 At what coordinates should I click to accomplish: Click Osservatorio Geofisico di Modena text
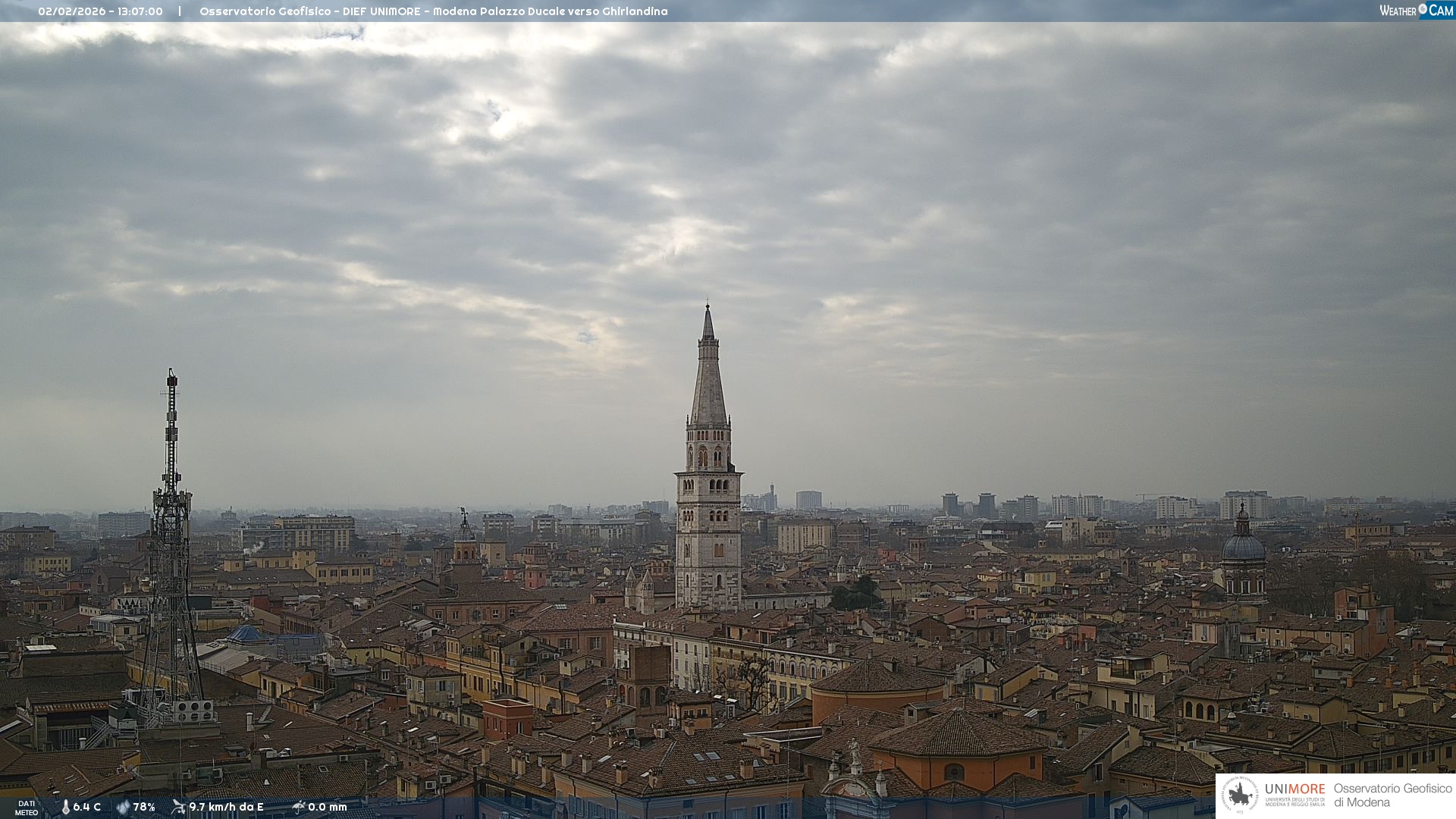[x=1392, y=795]
